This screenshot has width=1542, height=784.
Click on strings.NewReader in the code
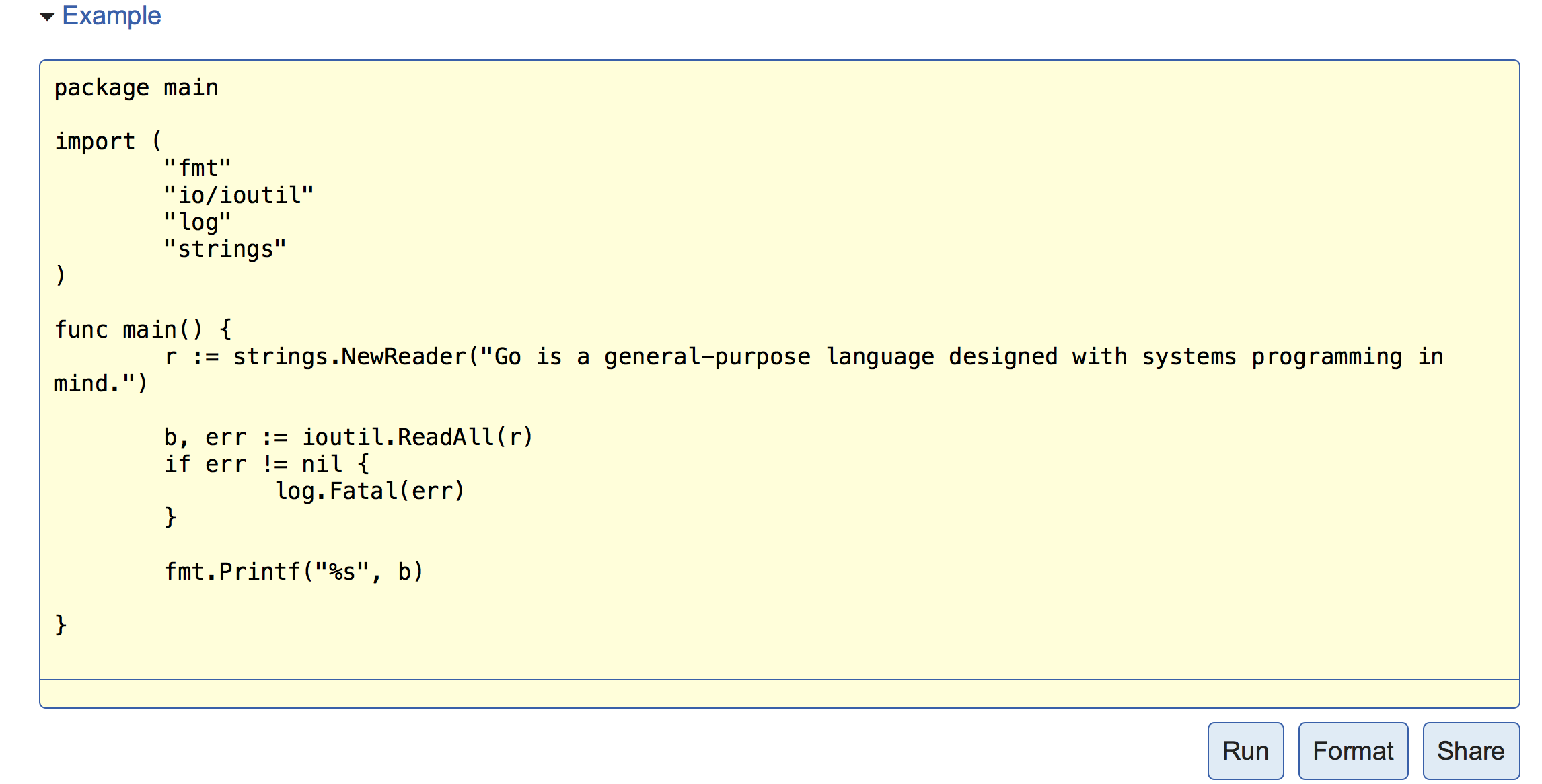tap(350, 356)
